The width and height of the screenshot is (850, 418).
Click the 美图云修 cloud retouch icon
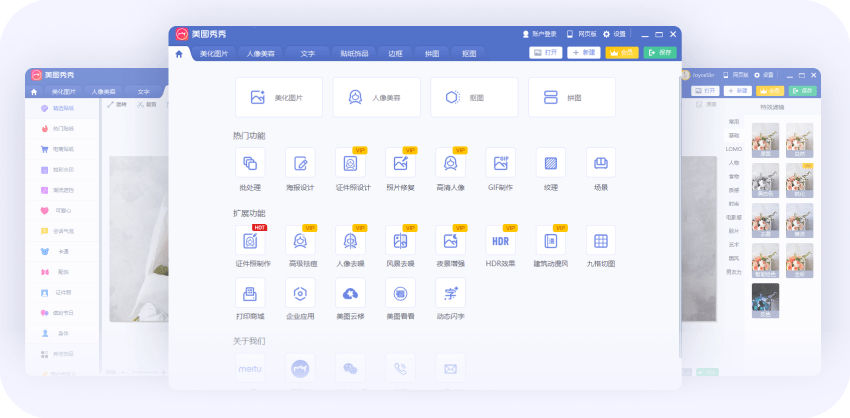tap(350, 293)
